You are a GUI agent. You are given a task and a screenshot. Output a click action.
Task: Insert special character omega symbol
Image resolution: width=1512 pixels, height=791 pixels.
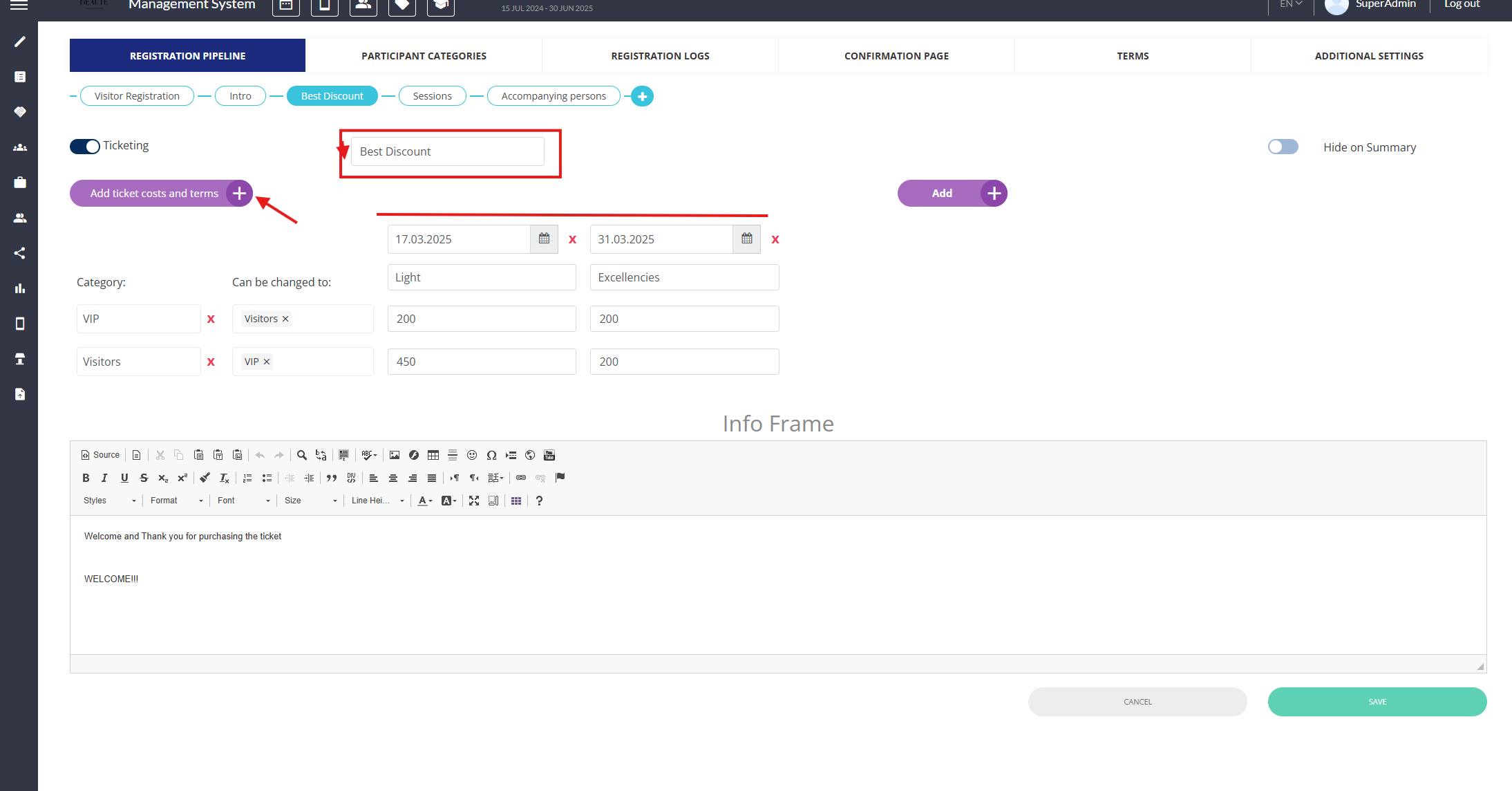pos(491,455)
